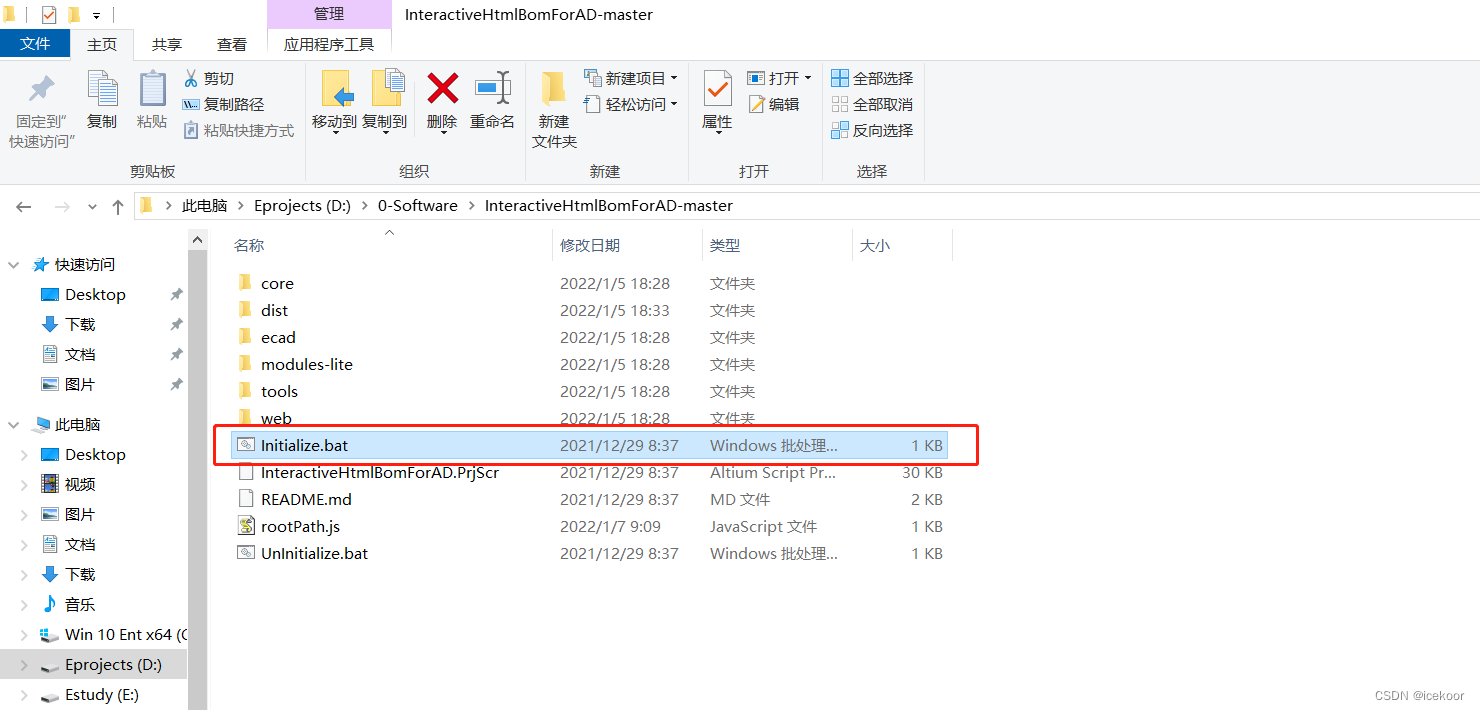Open the 文件 menu
Image resolution: width=1480 pixels, height=710 pixels.
[x=35, y=43]
